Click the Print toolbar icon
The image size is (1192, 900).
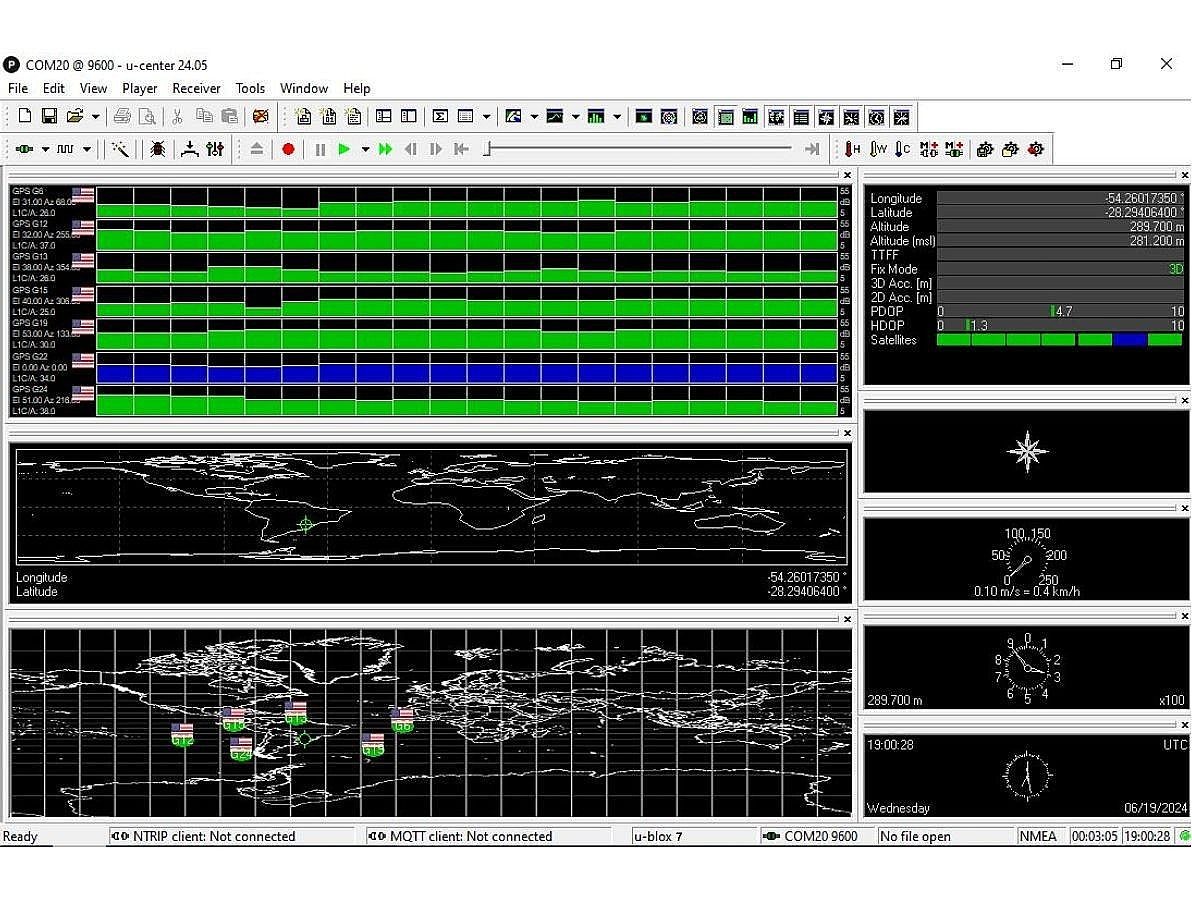click(122, 116)
